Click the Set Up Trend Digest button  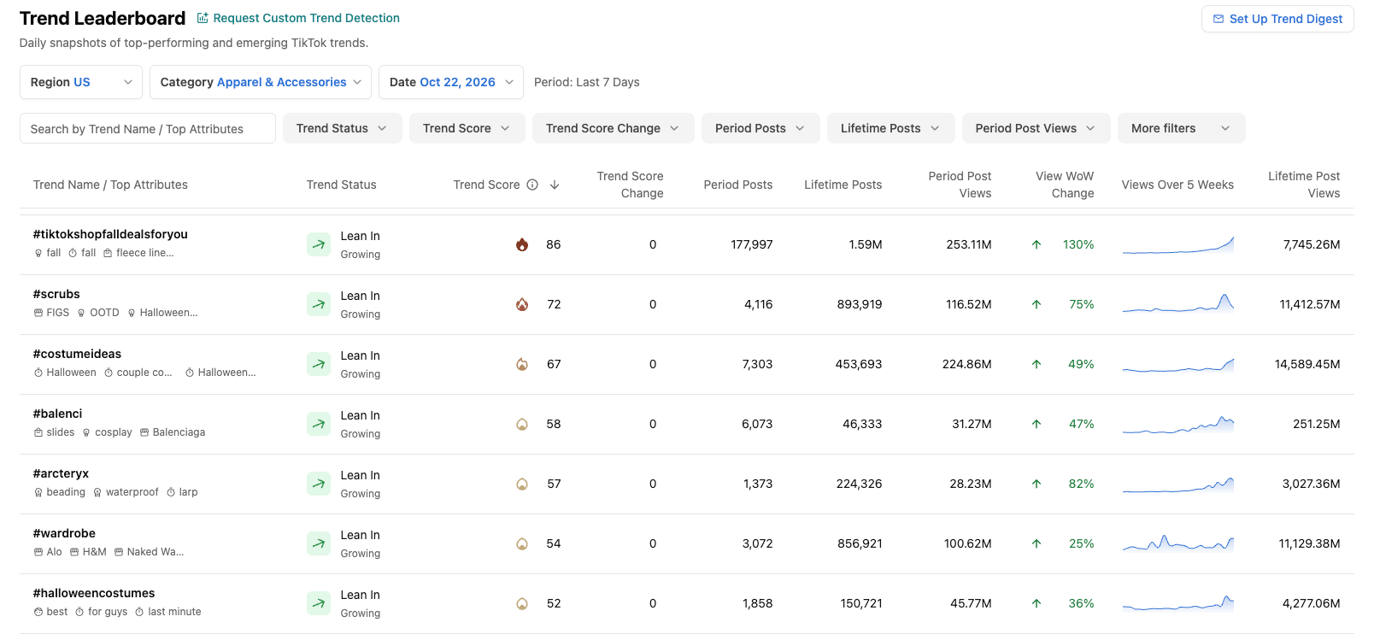1277,19
